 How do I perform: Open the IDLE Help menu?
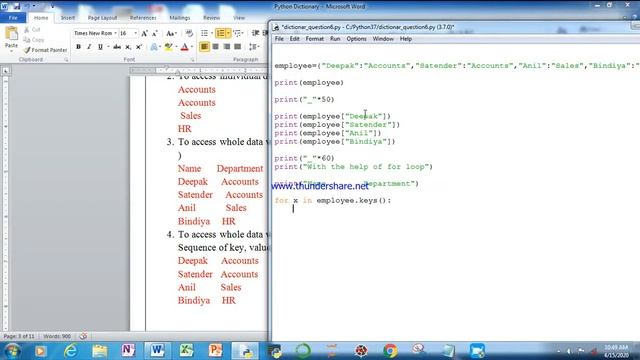click(405, 39)
